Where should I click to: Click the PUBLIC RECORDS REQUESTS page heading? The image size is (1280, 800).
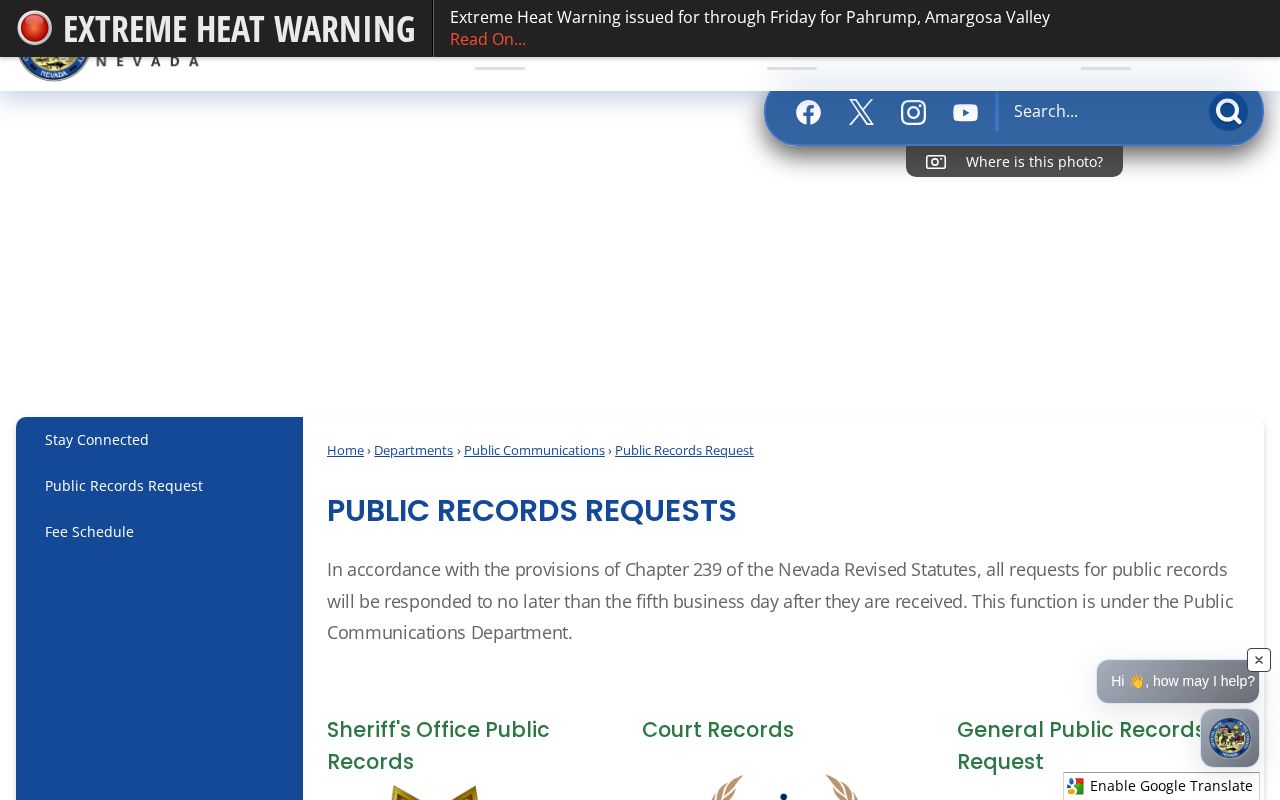click(x=531, y=511)
